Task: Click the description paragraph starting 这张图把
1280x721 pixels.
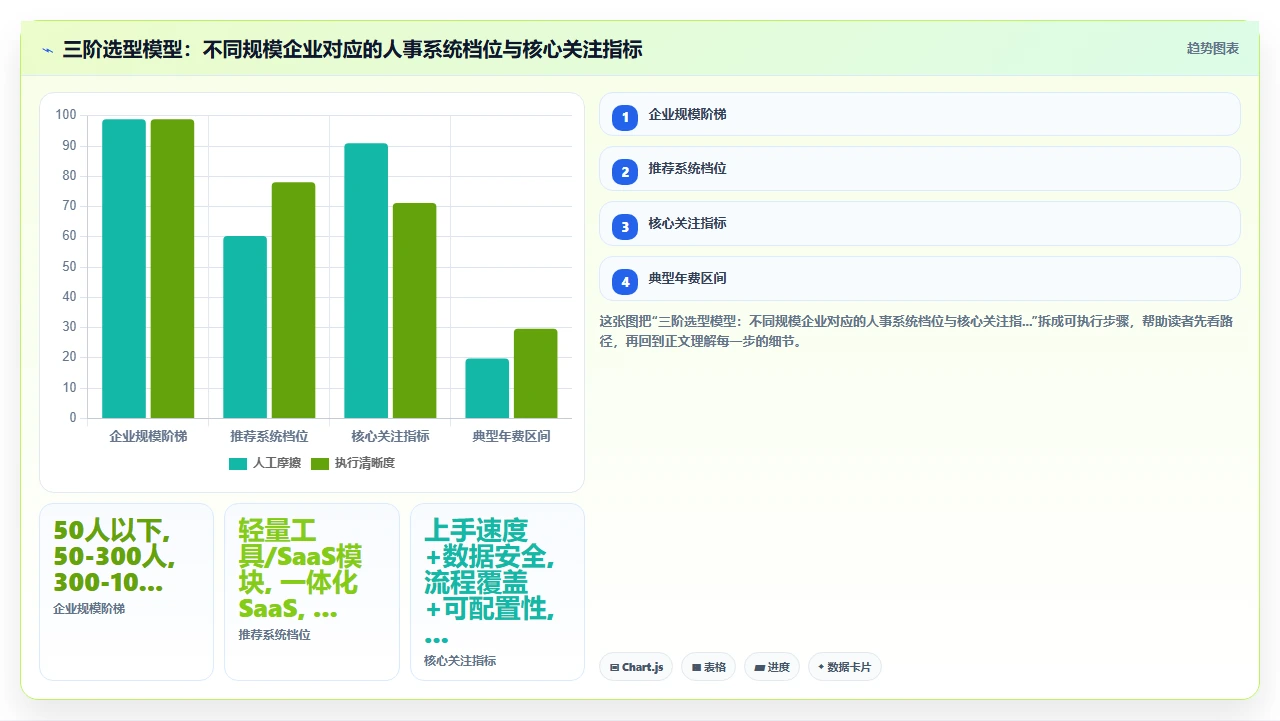Action: tap(918, 331)
